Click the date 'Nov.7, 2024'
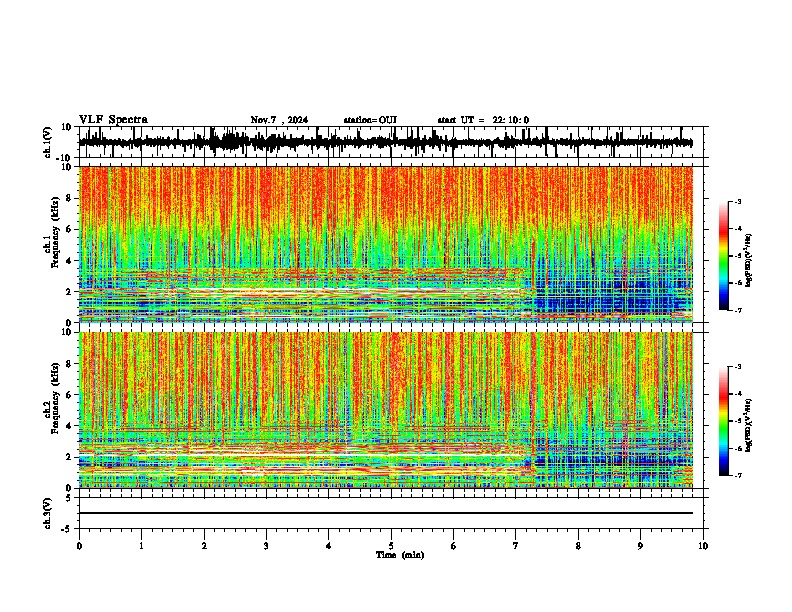The height and width of the screenshot is (612, 792). coord(279,120)
